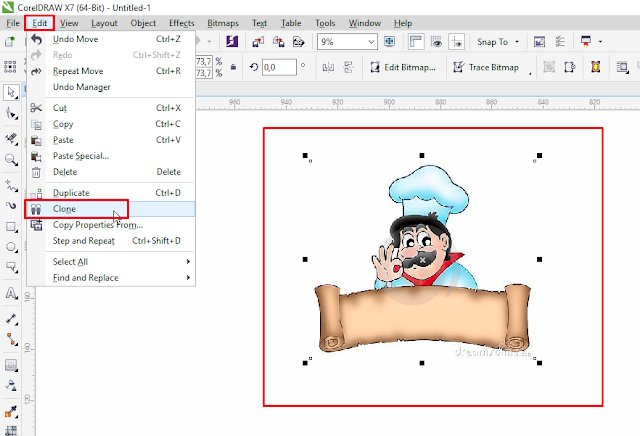Open the Text menu
The width and height of the screenshot is (640, 436).
click(259, 23)
